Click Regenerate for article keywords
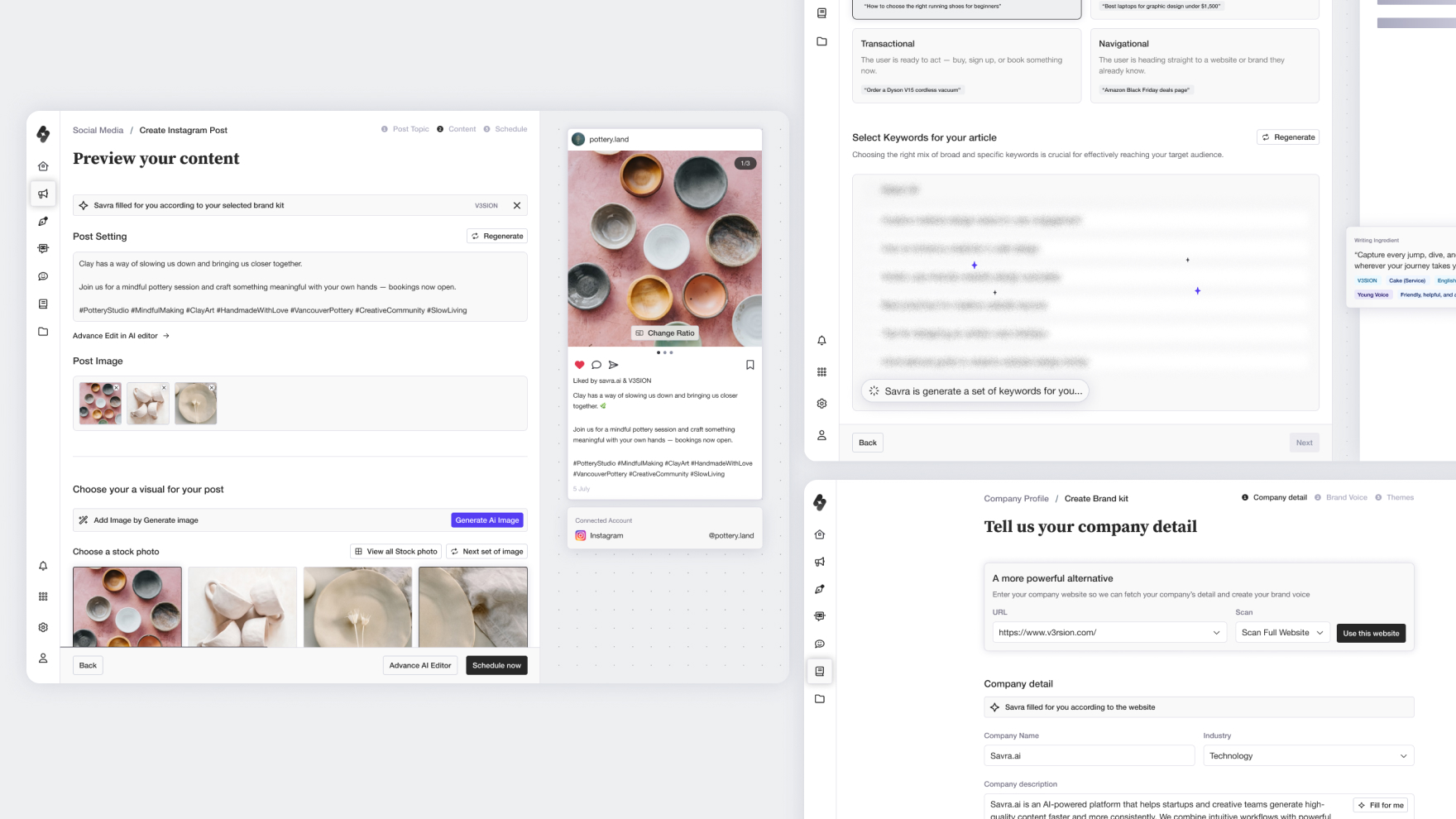1456x819 pixels. (1287, 137)
